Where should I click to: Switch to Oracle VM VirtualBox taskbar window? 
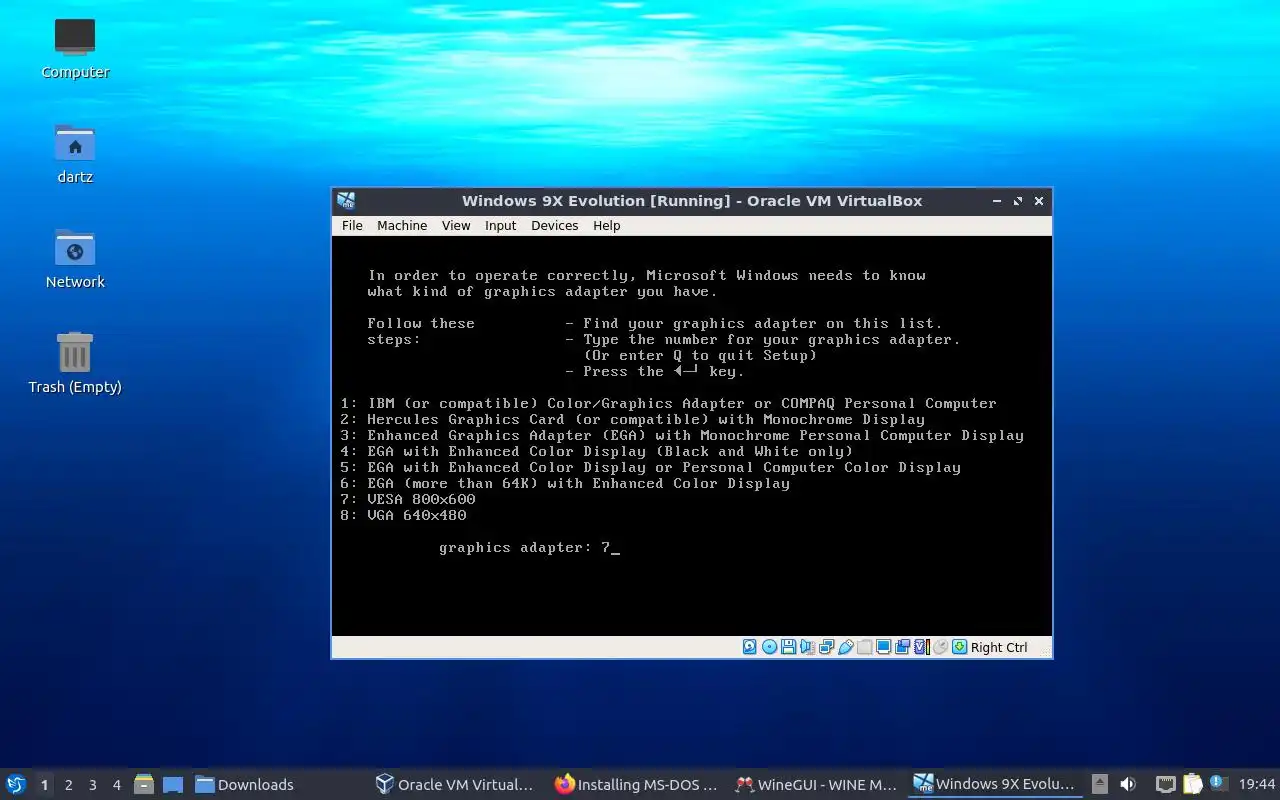click(x=455, y=784)
